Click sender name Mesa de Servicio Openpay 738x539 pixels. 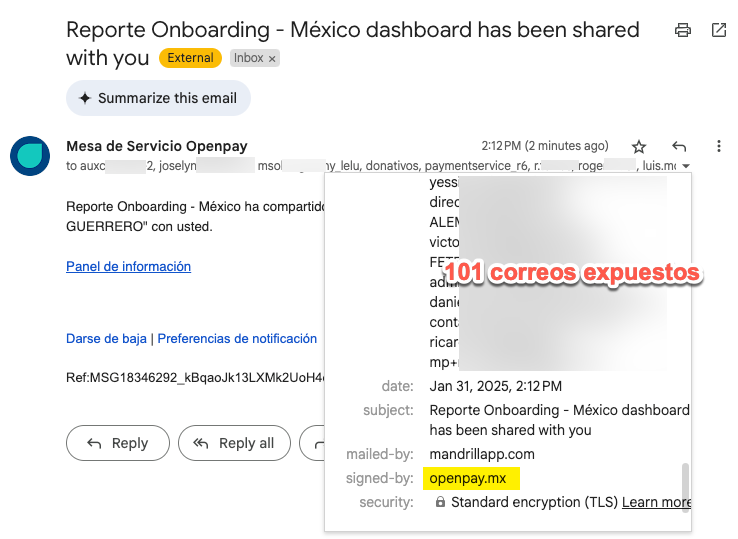point(157,146)
